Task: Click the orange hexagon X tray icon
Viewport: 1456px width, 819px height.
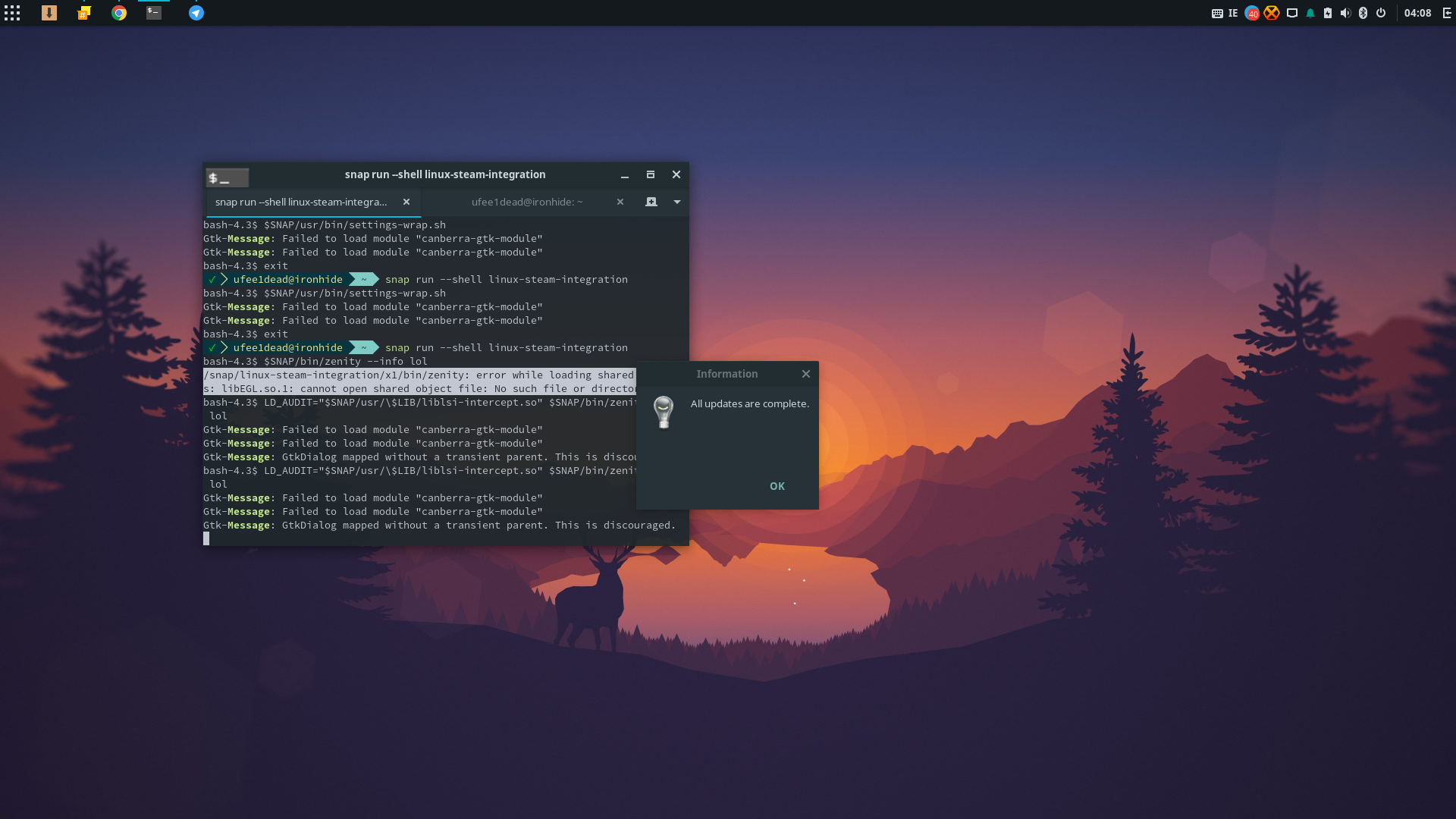Action: pos(1272,13)
